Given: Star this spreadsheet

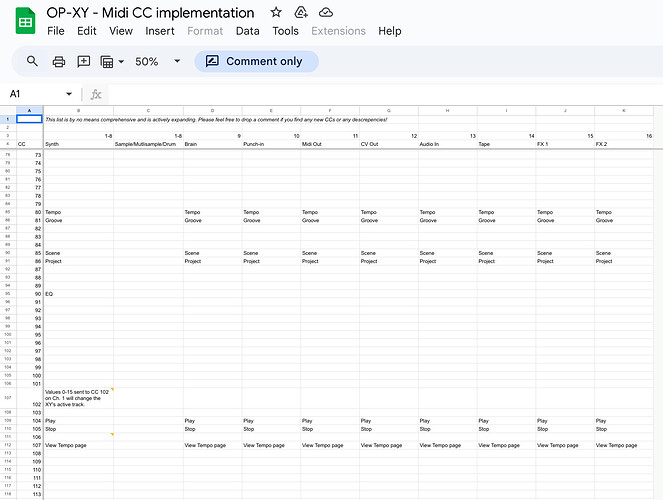Looking at the screenshot, I should click(x=276, y=12).
